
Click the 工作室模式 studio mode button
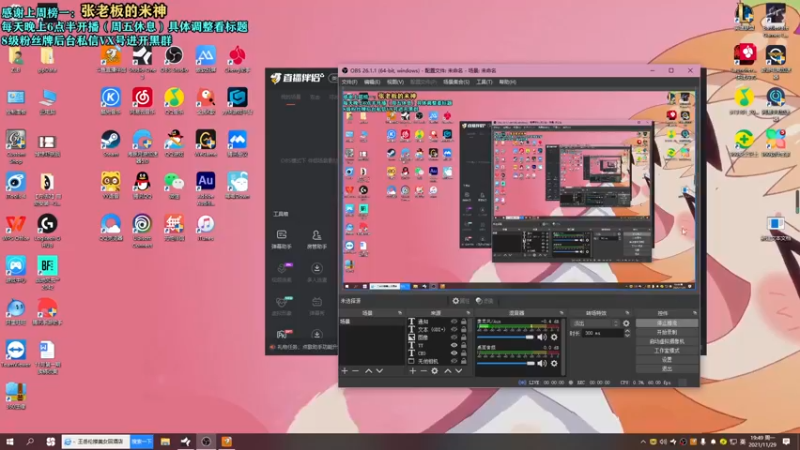(667, 351)
